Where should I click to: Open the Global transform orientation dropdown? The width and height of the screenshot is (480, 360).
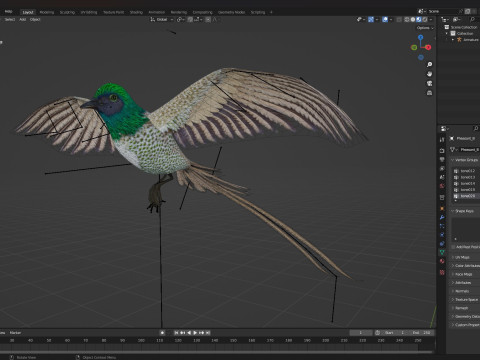point(162,20)
